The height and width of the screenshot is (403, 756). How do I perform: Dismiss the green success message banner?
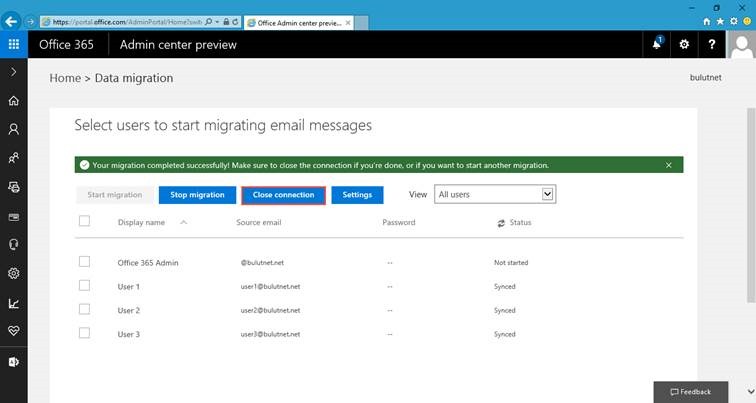669,165
